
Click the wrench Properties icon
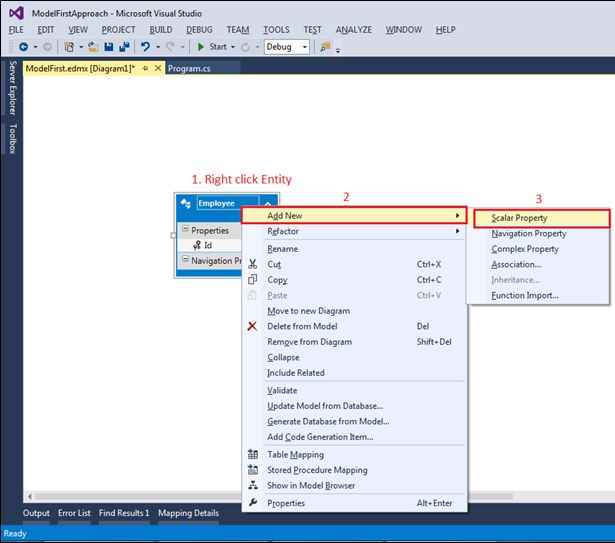click(x=253, y=503)
